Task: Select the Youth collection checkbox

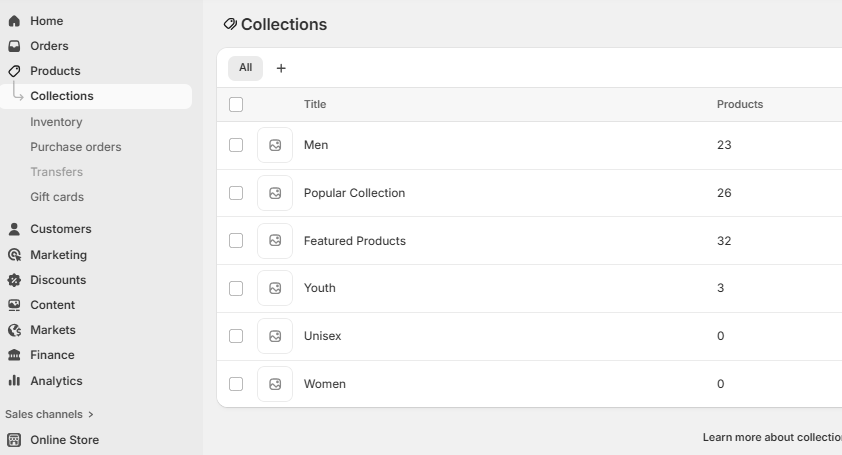Action: [236, 288]
